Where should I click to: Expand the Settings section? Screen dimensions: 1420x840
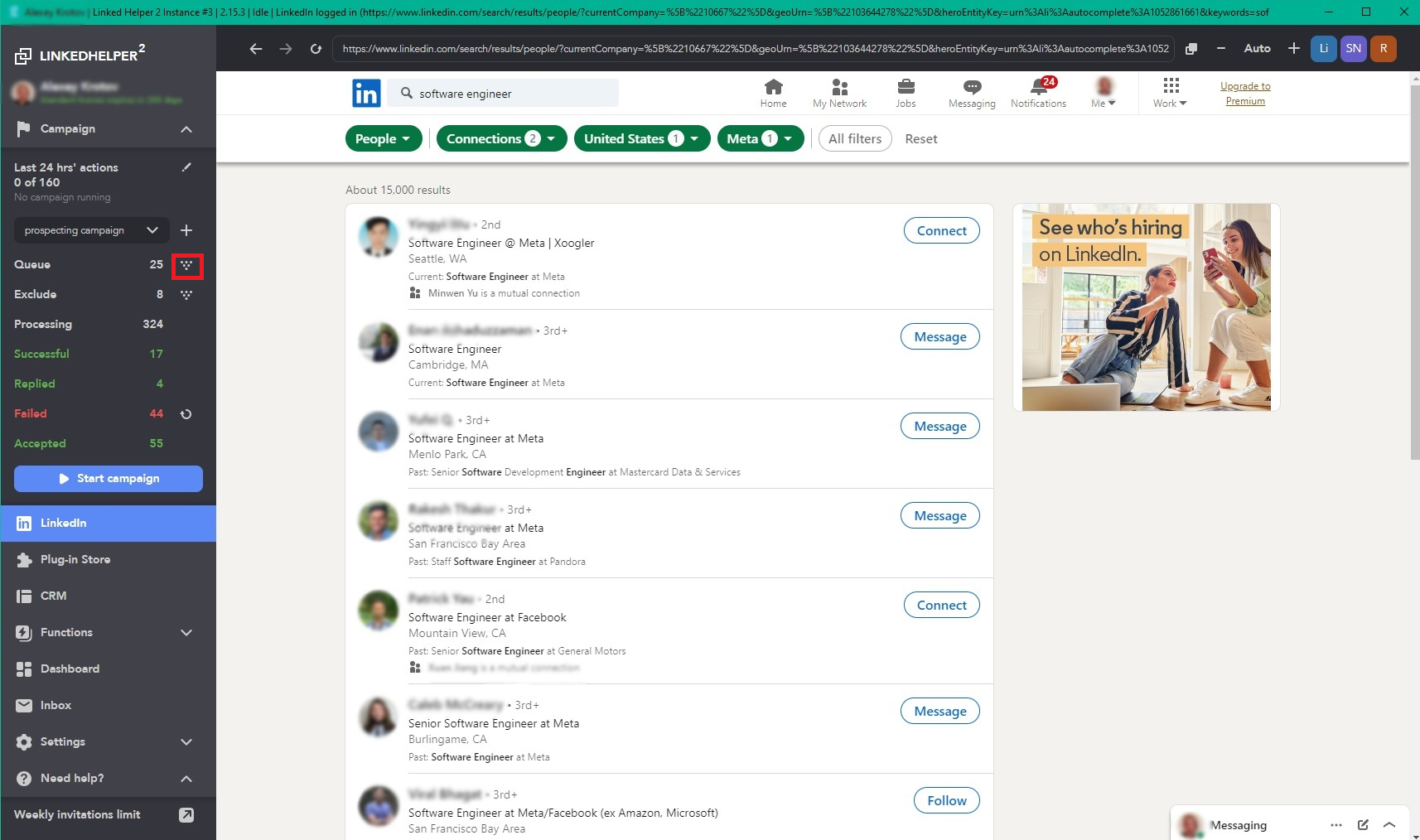(x=186, y=742)
